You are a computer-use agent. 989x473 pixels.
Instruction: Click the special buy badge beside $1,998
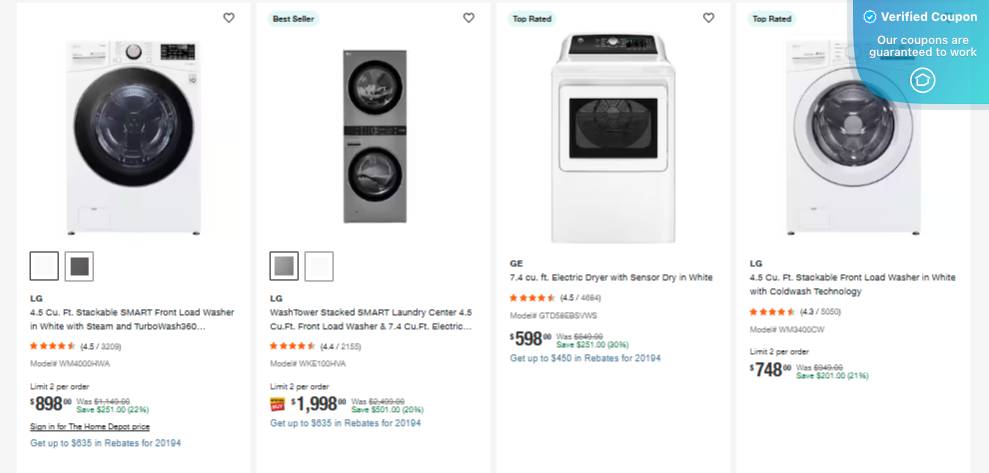point(278,404)
